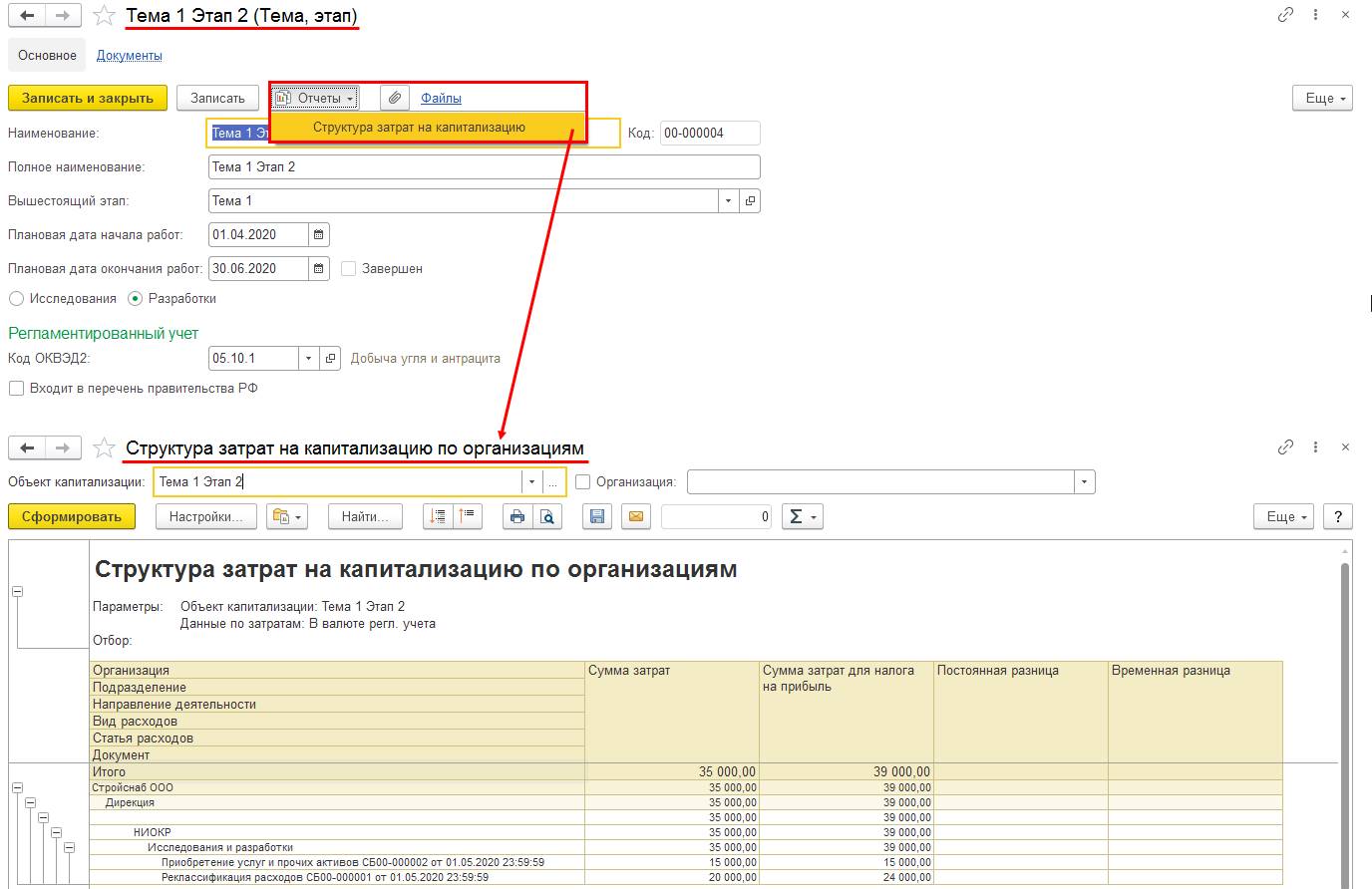This screenshot has width=1372, height=889.
Task: Check Входит в перечень правительства РФ
Action: 16,389
